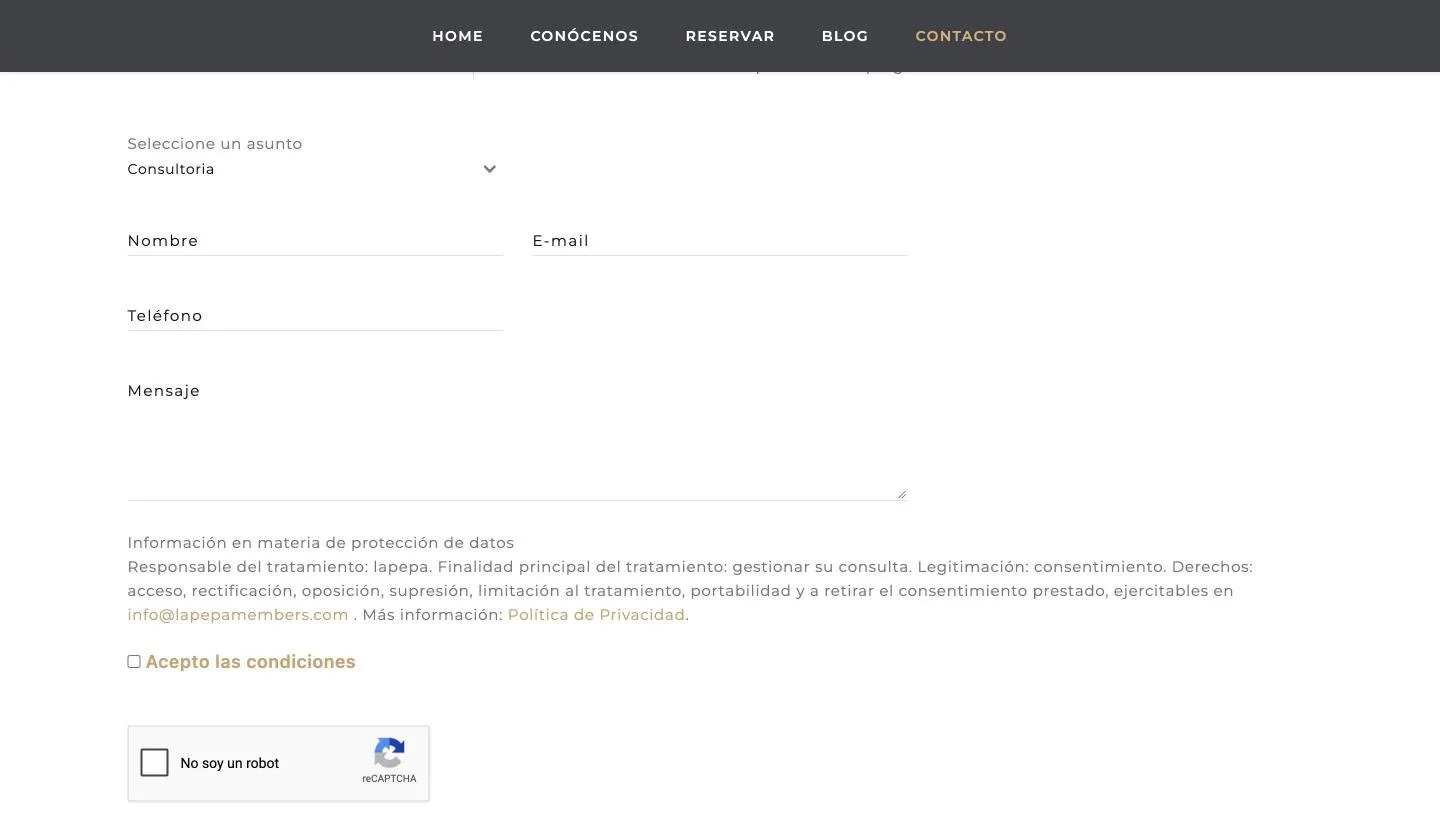Click the 'Acepto las condiciones' label
Viewport: 1440px width, 813px height.
[250, 662]
